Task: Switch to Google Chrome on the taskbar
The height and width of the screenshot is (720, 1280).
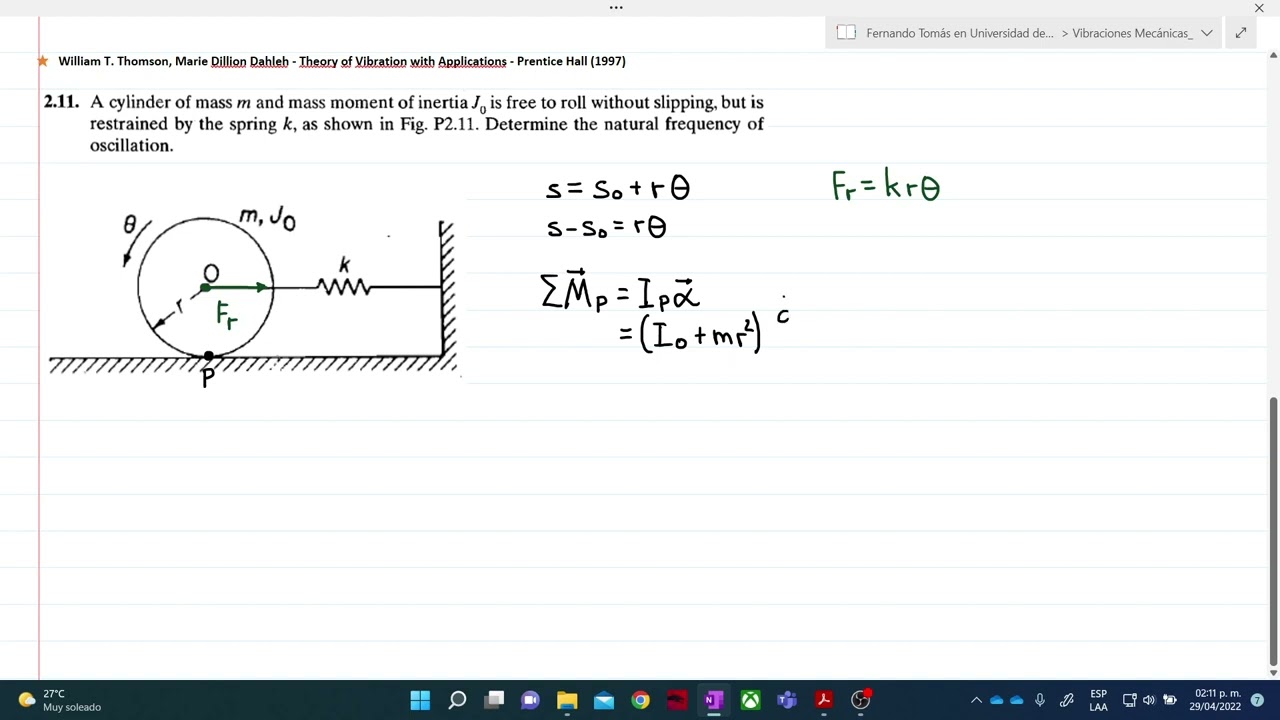Action: pyautogui.click(x=640, y=700)
